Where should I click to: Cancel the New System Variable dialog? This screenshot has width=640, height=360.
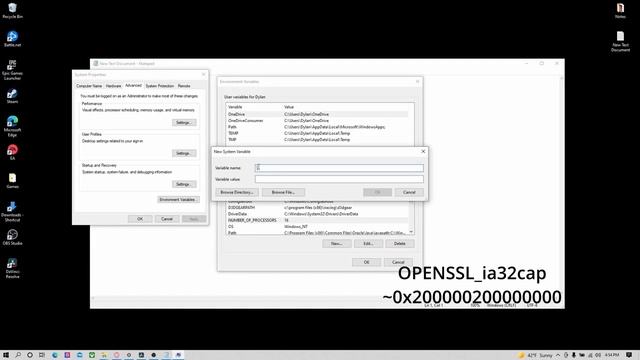pyautogui.click(x=409, y=192)
